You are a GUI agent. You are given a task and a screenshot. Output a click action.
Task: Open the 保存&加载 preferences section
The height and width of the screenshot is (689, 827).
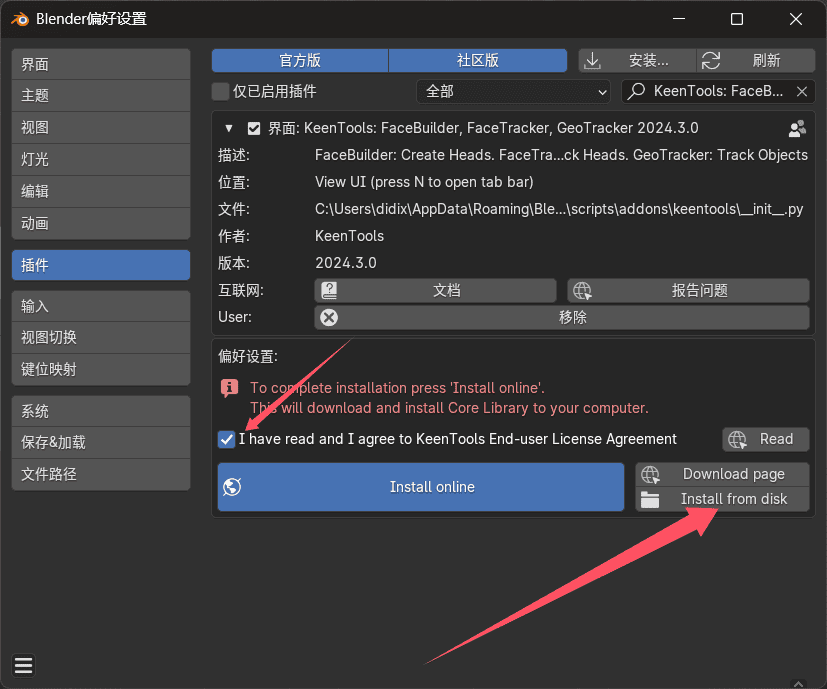(x=101, y=443)
